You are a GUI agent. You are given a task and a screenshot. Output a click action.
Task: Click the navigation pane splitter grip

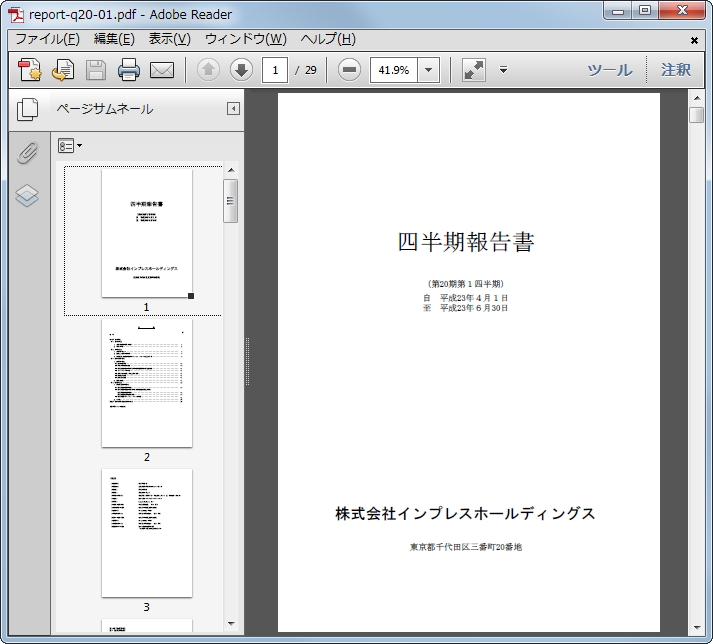coord(247,362)
